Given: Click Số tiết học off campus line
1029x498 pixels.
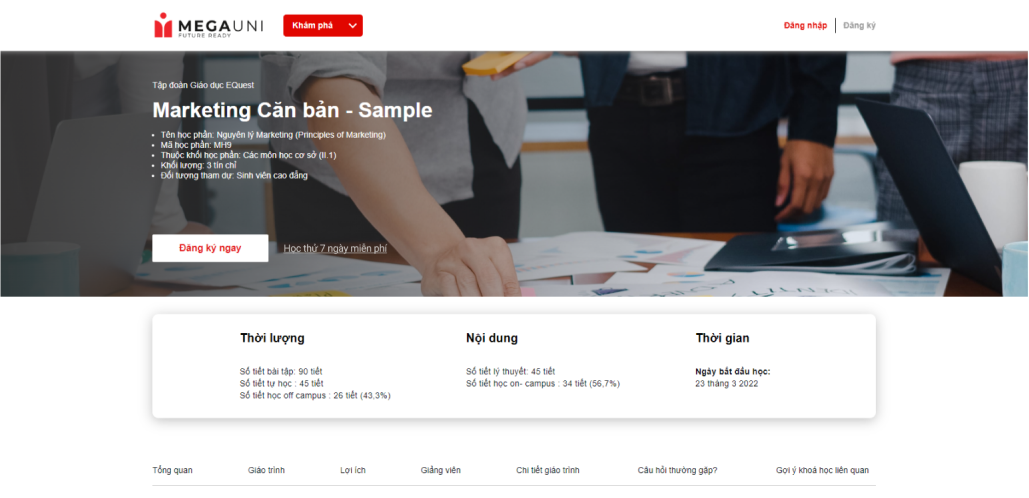Looking at the screenshot, I should 315,396.
